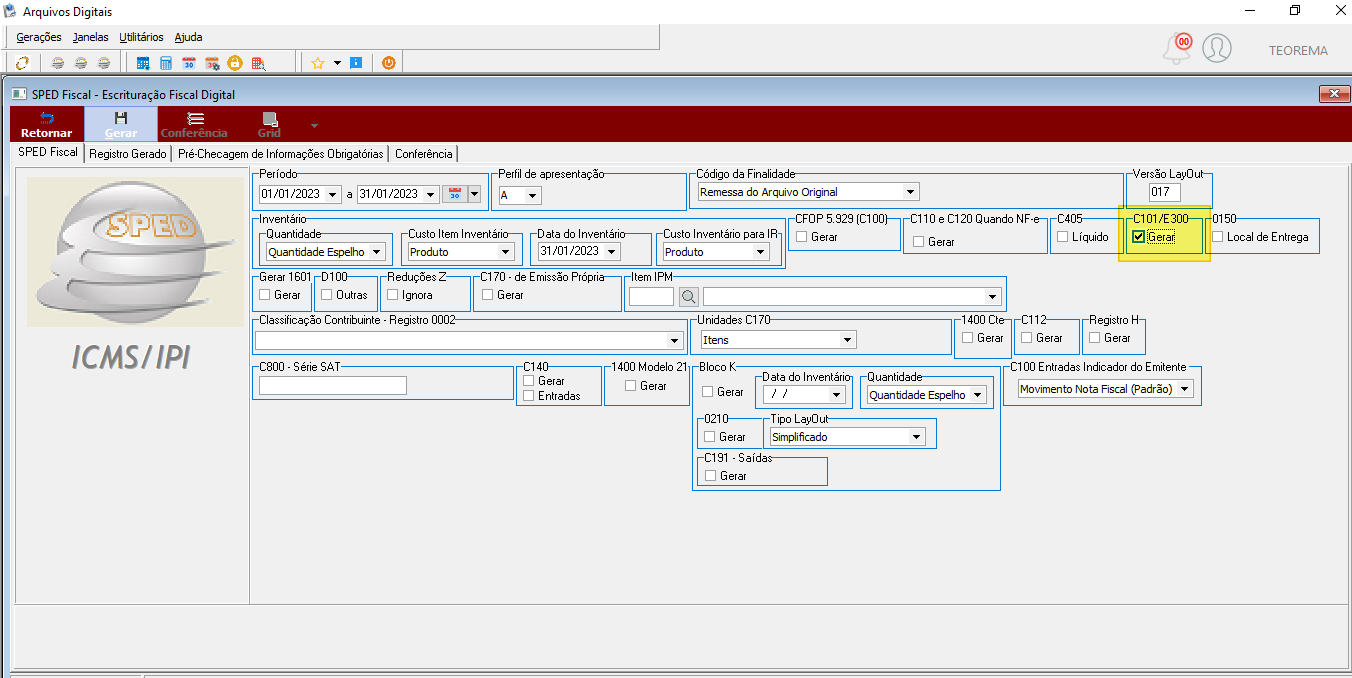Image resolution: width=1352 pixels, height=678 pixels.
Task: Click the orange power icon
Action: coord(388,63)
